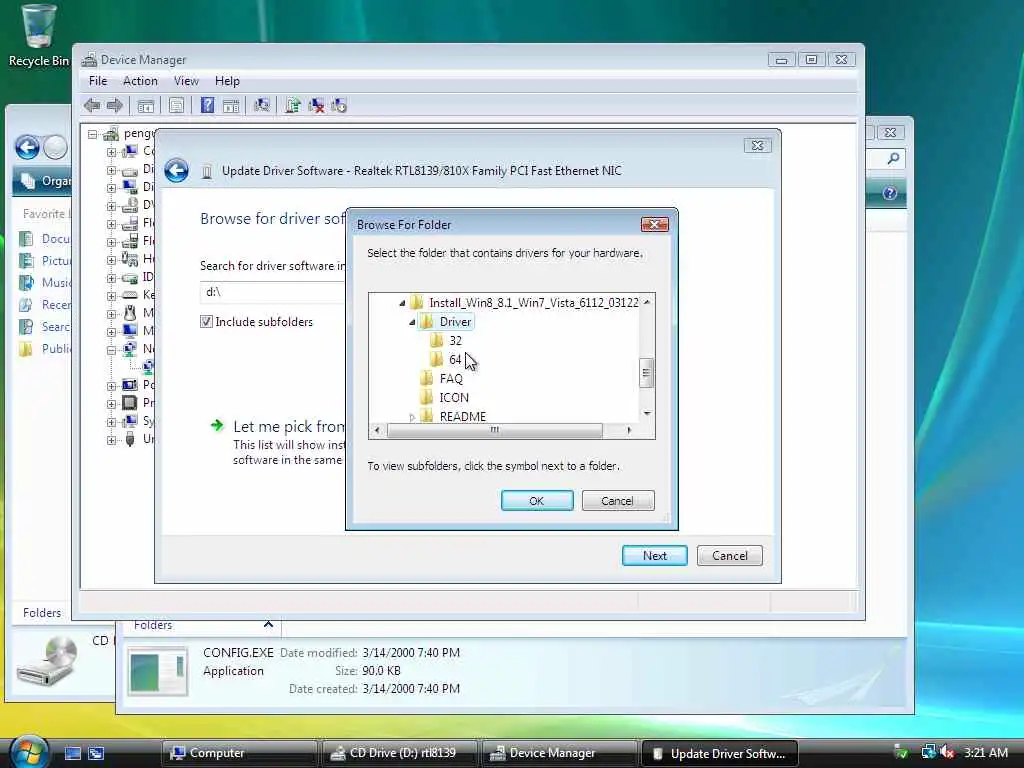Click the 'Let me pick from' link
The height and width of the screenshot is (768, 1024).
[x=288, y=426]
